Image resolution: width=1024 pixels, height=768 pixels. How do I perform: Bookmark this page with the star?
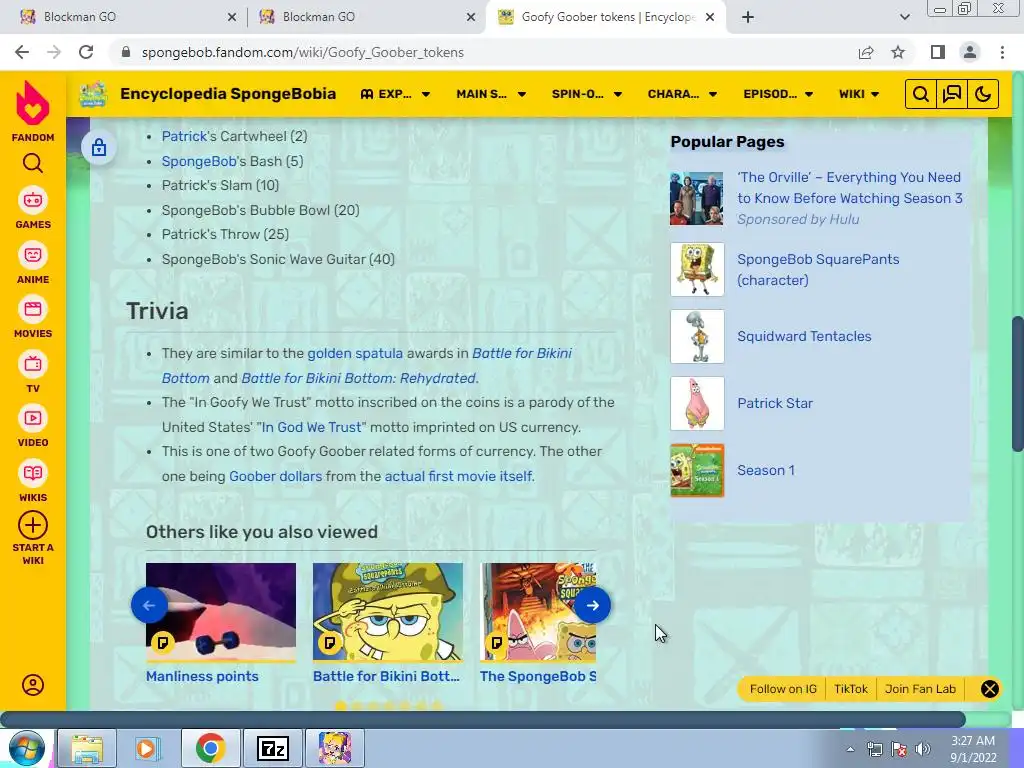tap(898, 52)
